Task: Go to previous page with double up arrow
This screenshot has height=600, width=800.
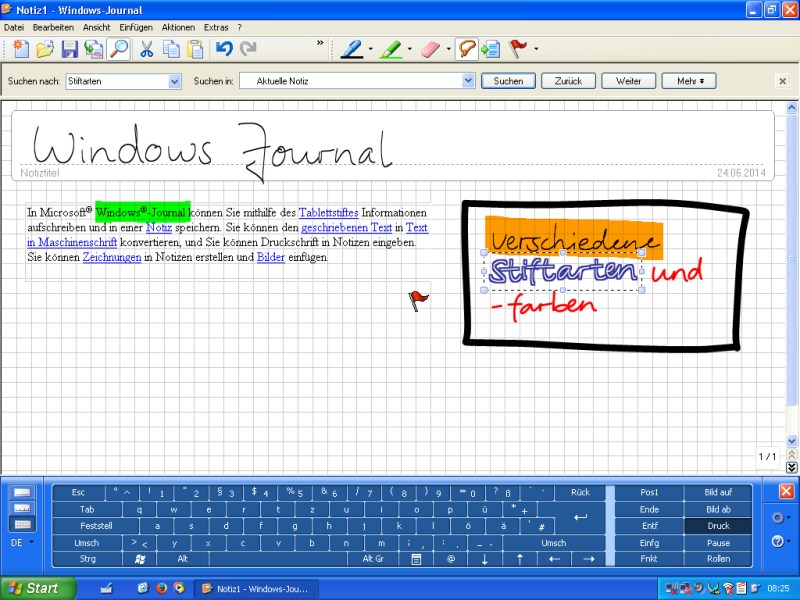Action: point(791,454)
